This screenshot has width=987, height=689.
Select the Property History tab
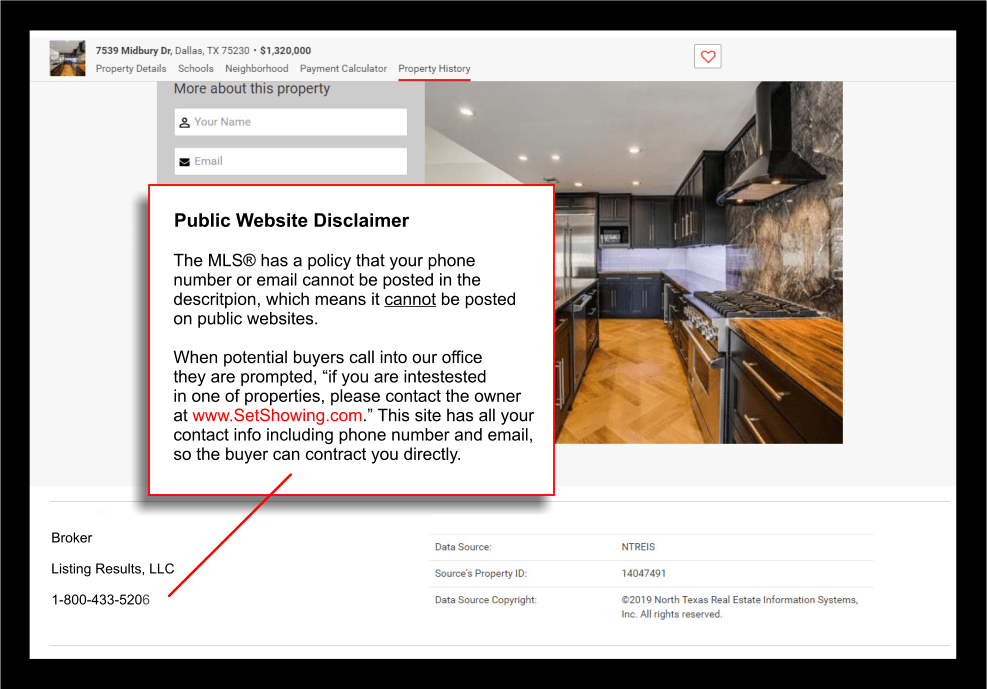tap(433, 68)
